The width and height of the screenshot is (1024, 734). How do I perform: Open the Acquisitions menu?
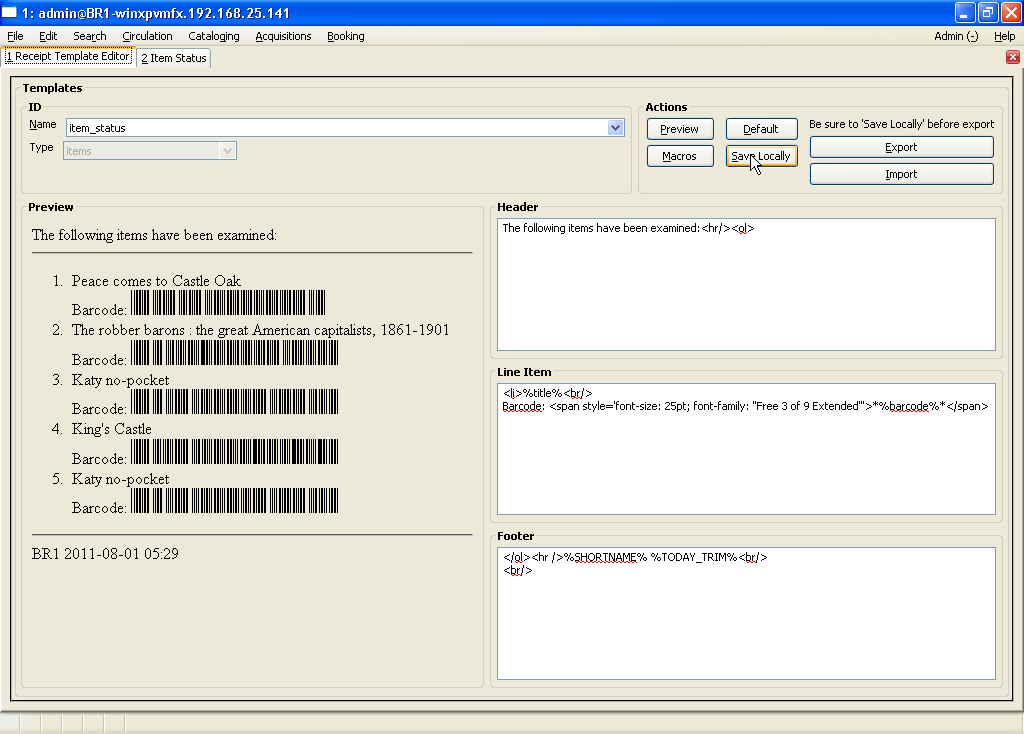[x=283, y=36]
